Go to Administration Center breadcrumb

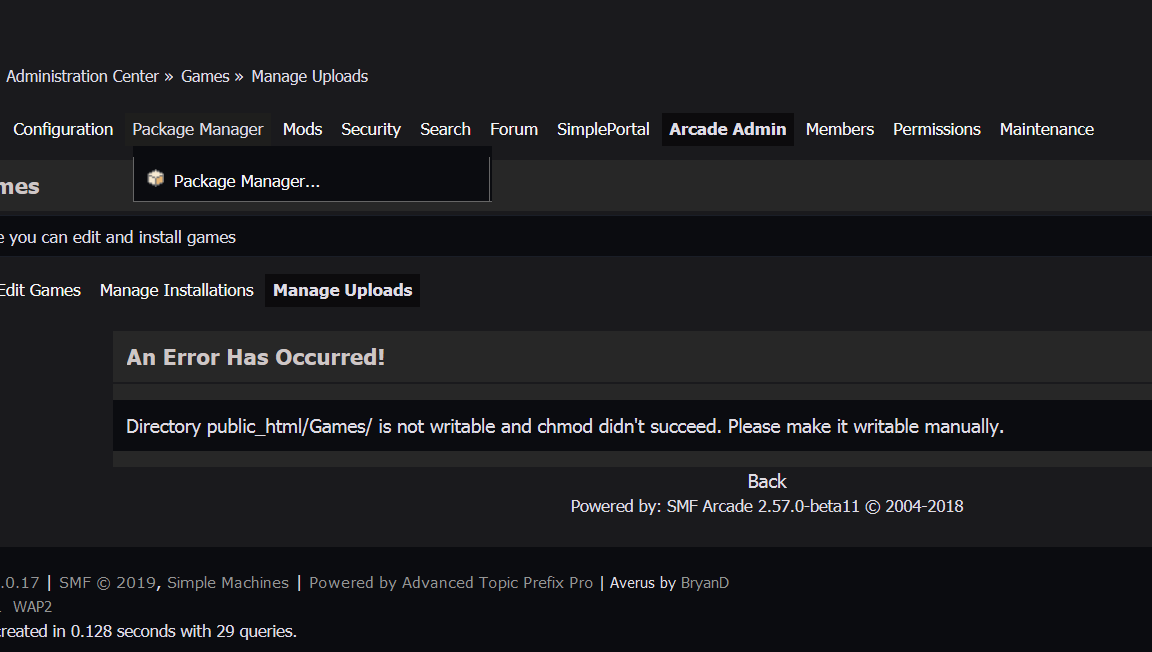pyautogui.click(x=82, y=76)
